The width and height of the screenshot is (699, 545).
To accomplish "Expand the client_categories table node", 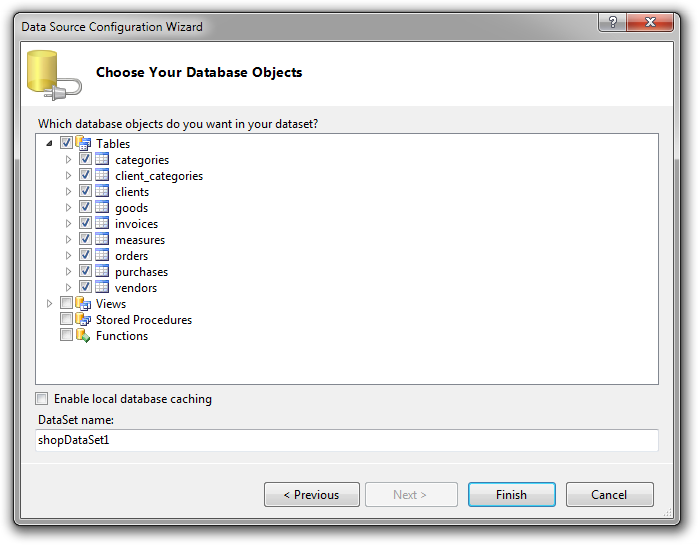I will 68,175.
